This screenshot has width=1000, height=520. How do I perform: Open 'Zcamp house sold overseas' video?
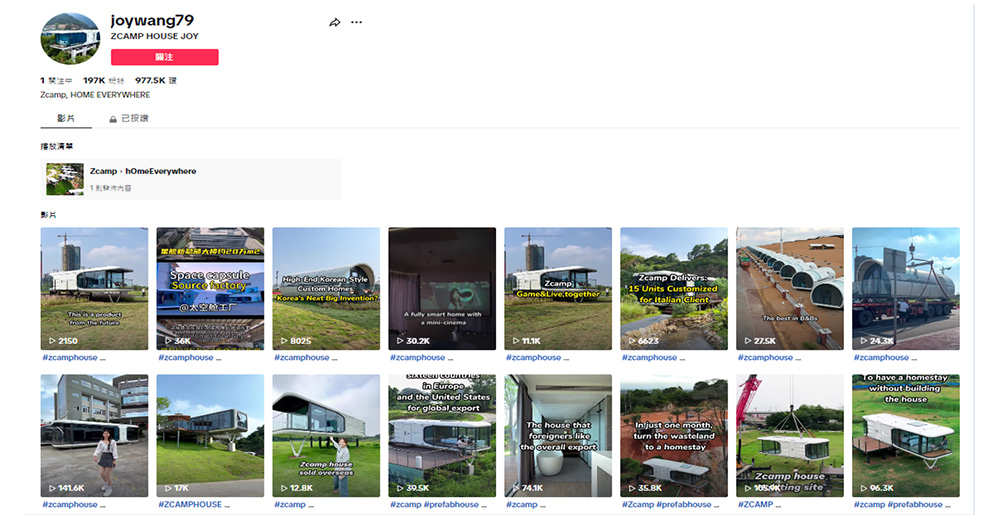[x=326, y=436]
